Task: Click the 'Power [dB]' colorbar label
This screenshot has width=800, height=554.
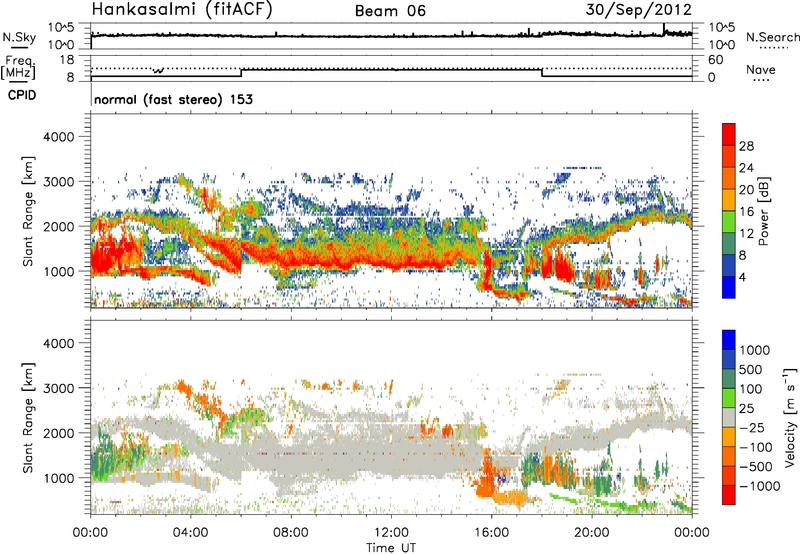Action: pos(763,211)
